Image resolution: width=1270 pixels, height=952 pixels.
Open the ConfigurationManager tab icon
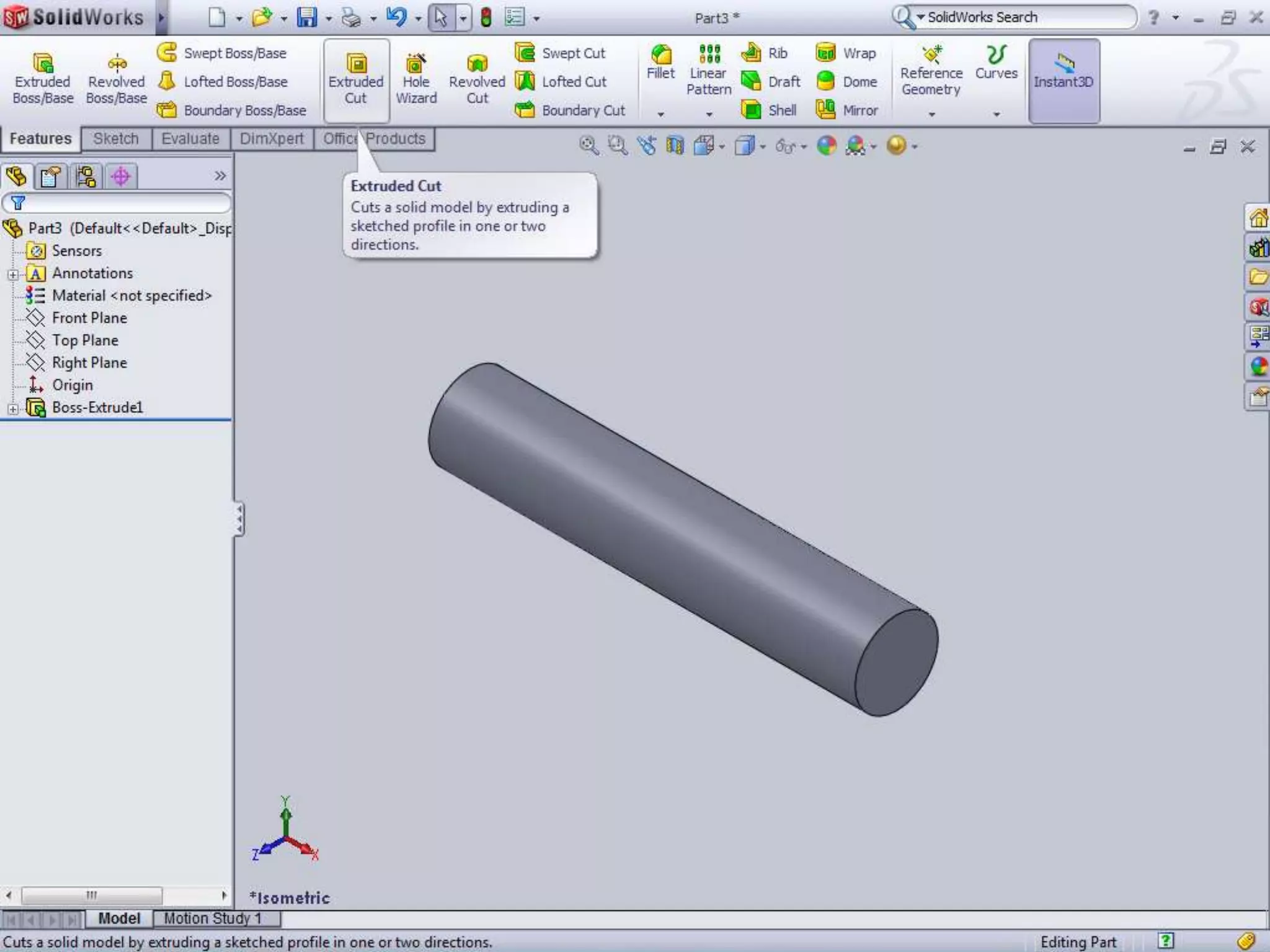(86, 177)
